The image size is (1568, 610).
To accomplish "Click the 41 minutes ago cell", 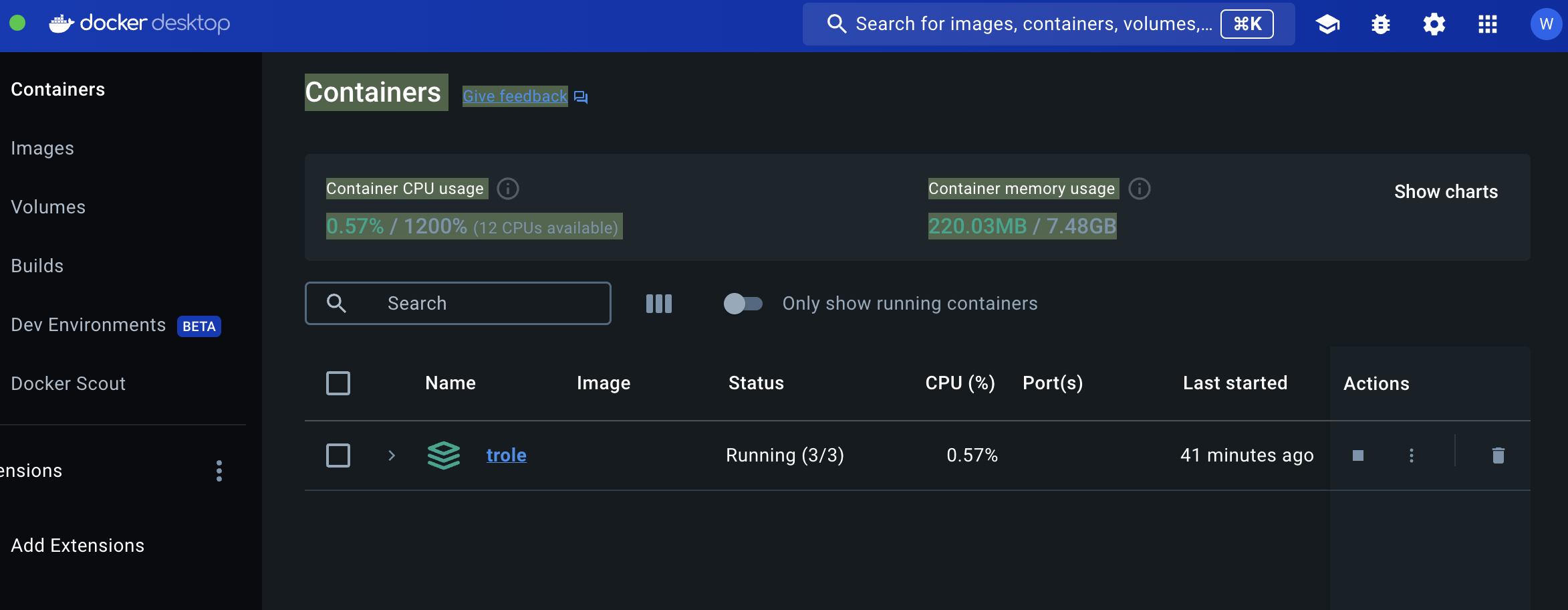I will pyautogui.click(x=1247, y=455).
